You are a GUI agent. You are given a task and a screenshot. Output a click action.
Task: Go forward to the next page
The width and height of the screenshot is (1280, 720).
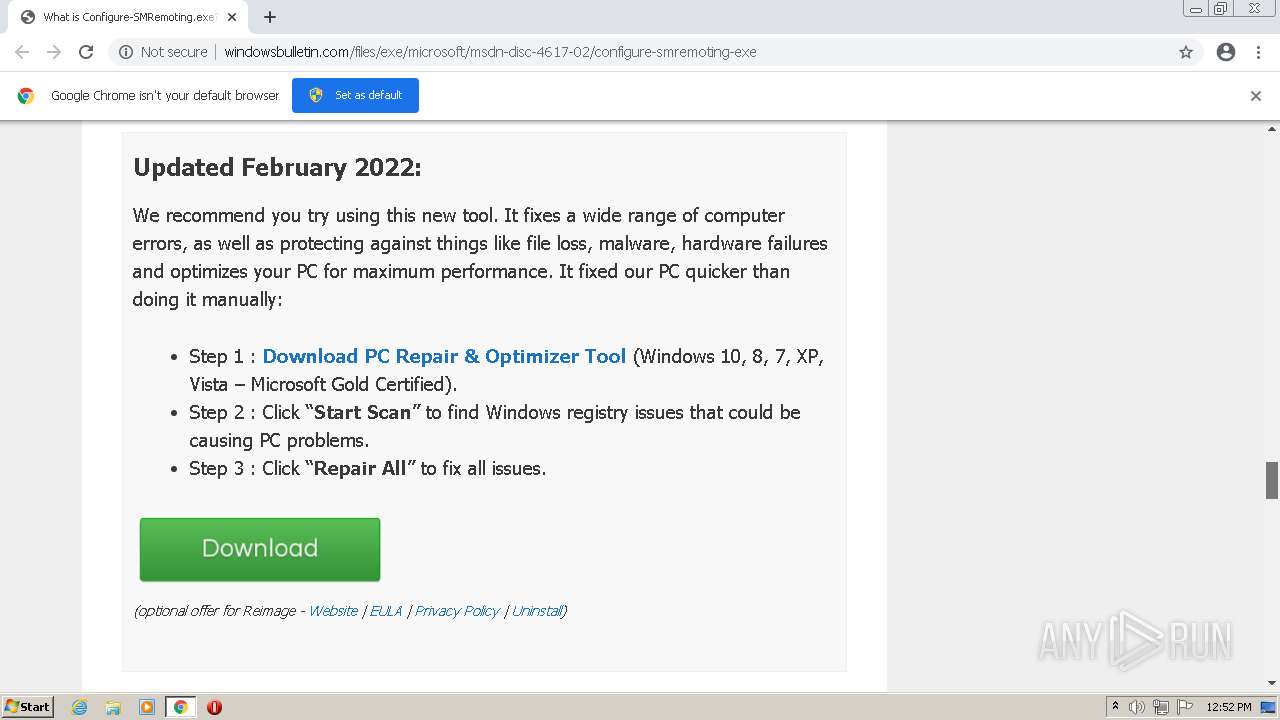(x=54, y=52)
